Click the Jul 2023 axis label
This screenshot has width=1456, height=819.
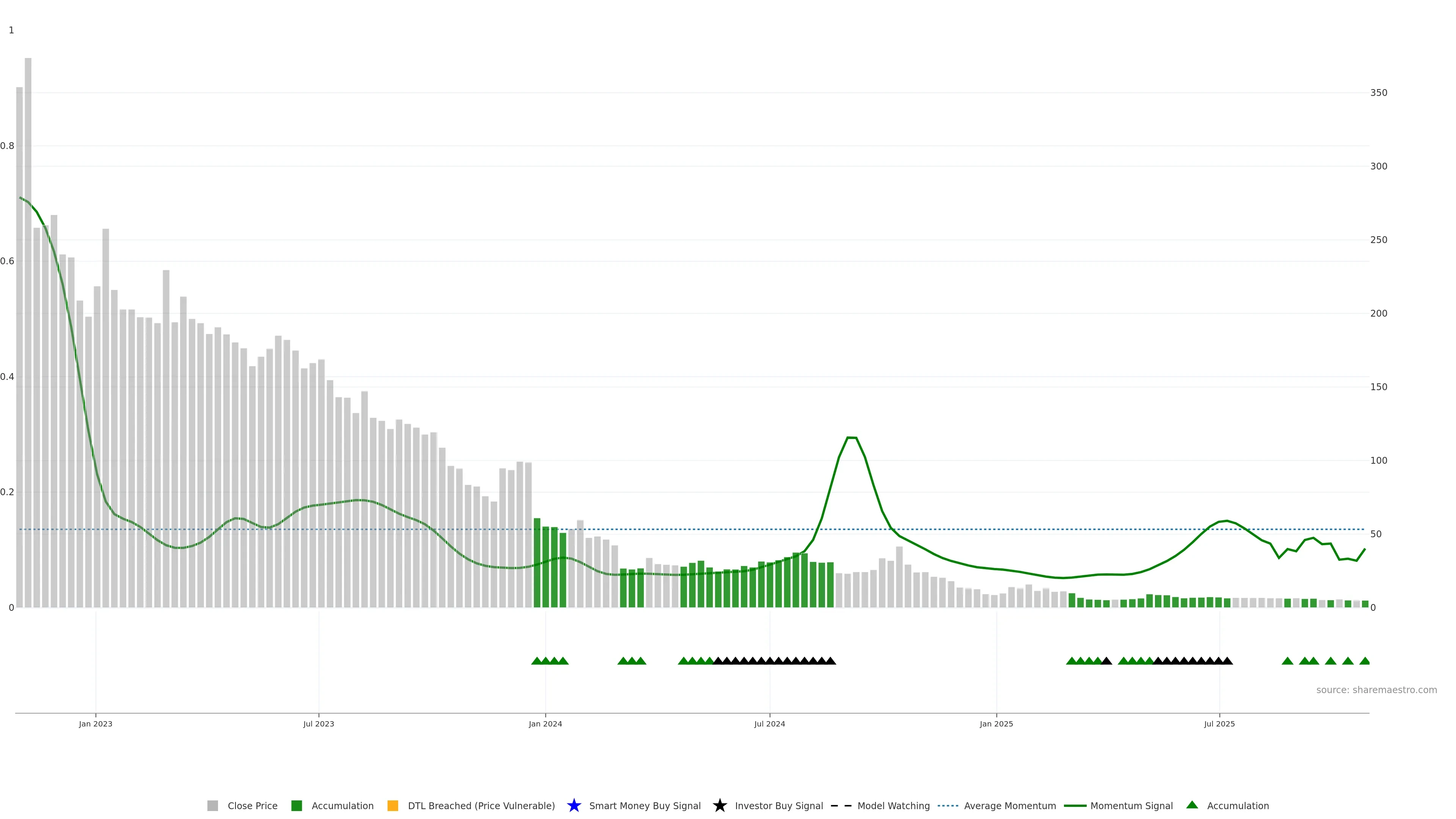pos(318,723)
